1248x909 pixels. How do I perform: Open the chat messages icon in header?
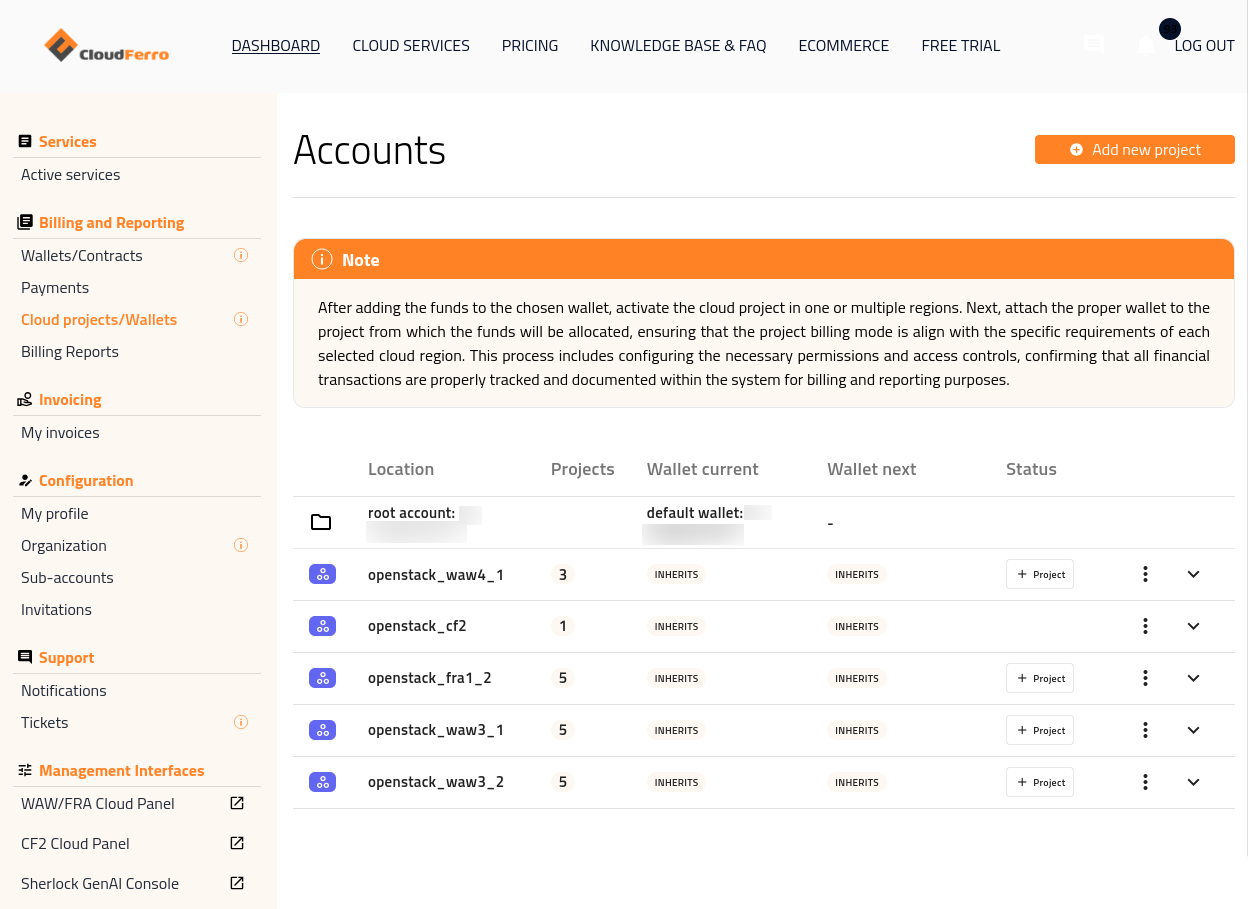tap(1094, 45)
